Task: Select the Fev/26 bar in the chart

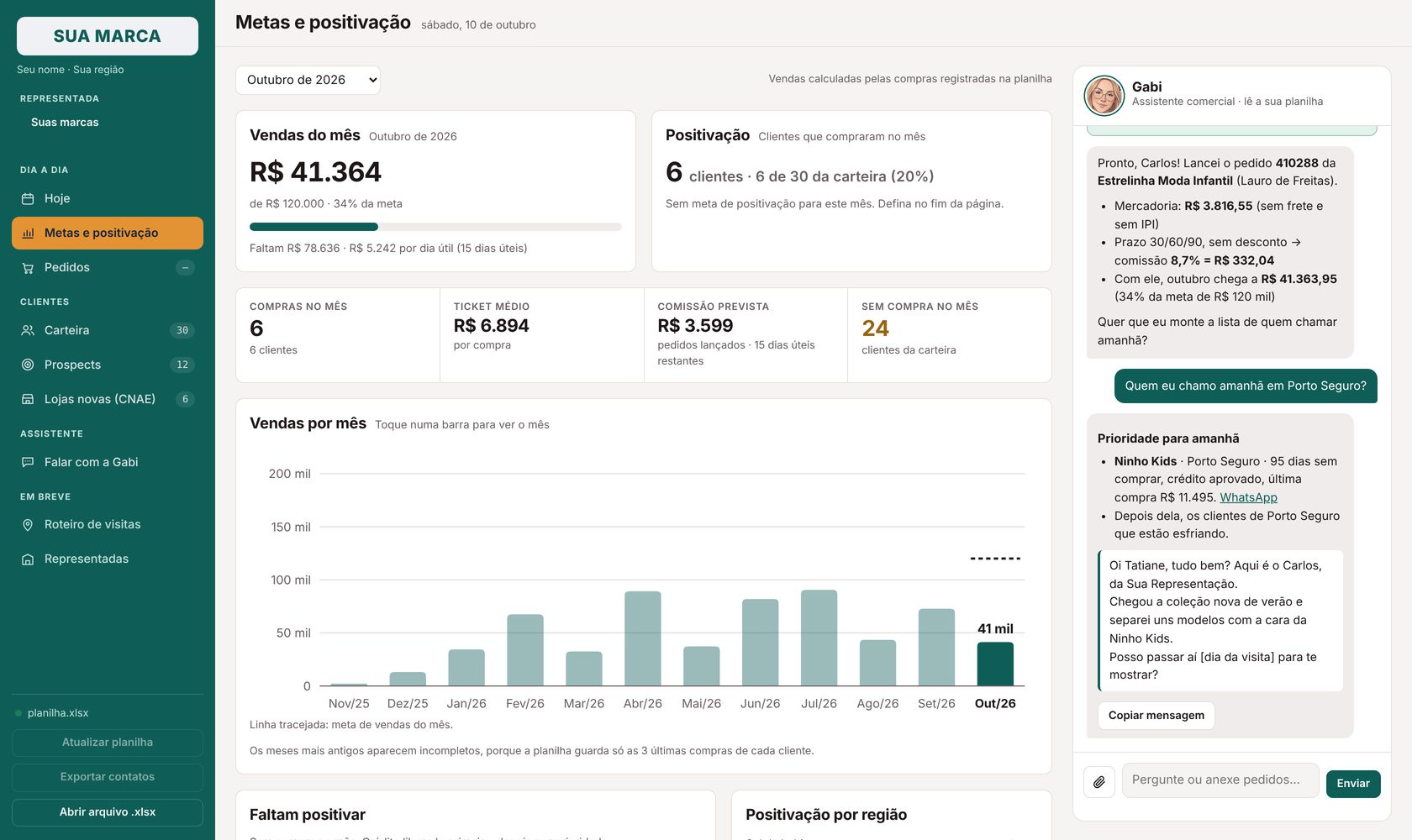Action: pos(525,650)
